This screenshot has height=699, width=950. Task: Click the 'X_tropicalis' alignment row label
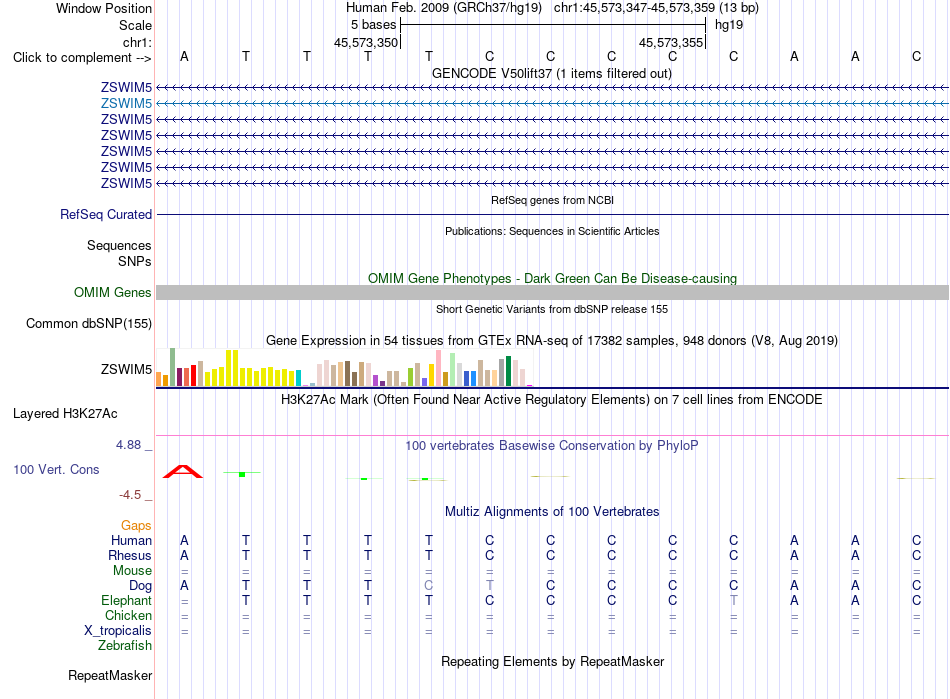point(118,631)
